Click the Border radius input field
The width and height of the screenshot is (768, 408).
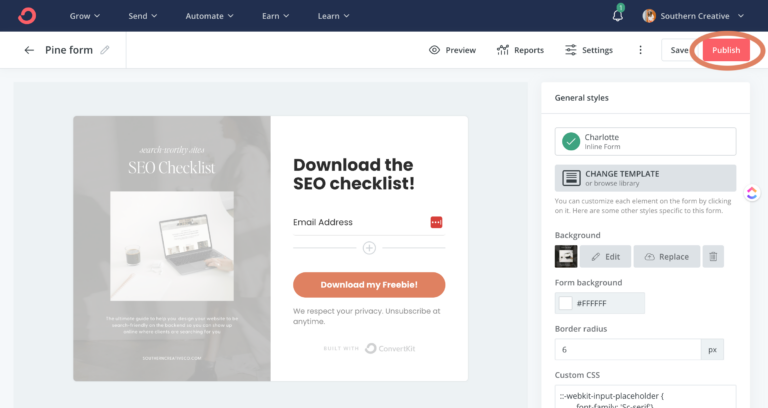tap(628, 350)
